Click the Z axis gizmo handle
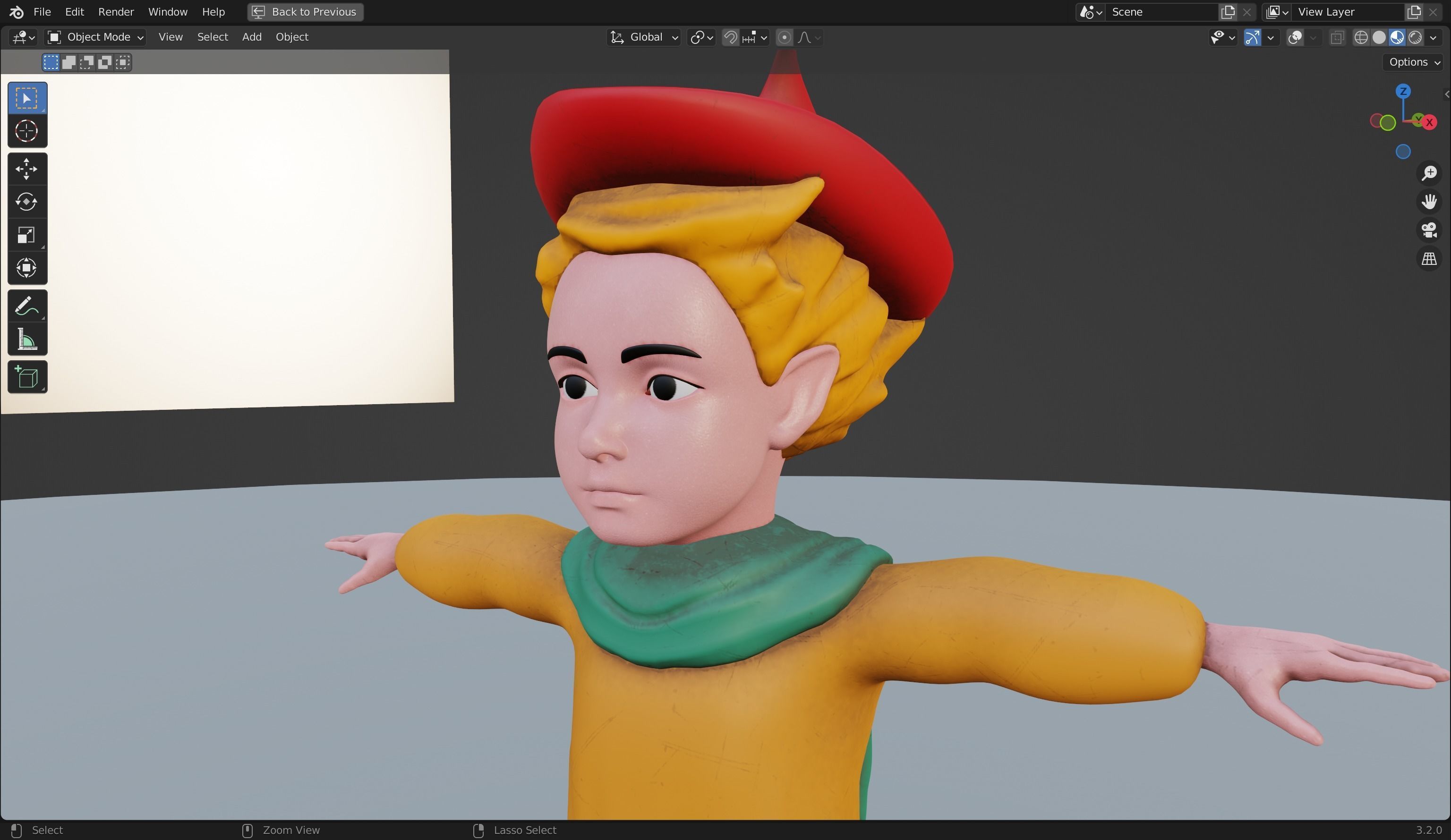Screen dimensions: 1451x840 (x=1403, y=92)
